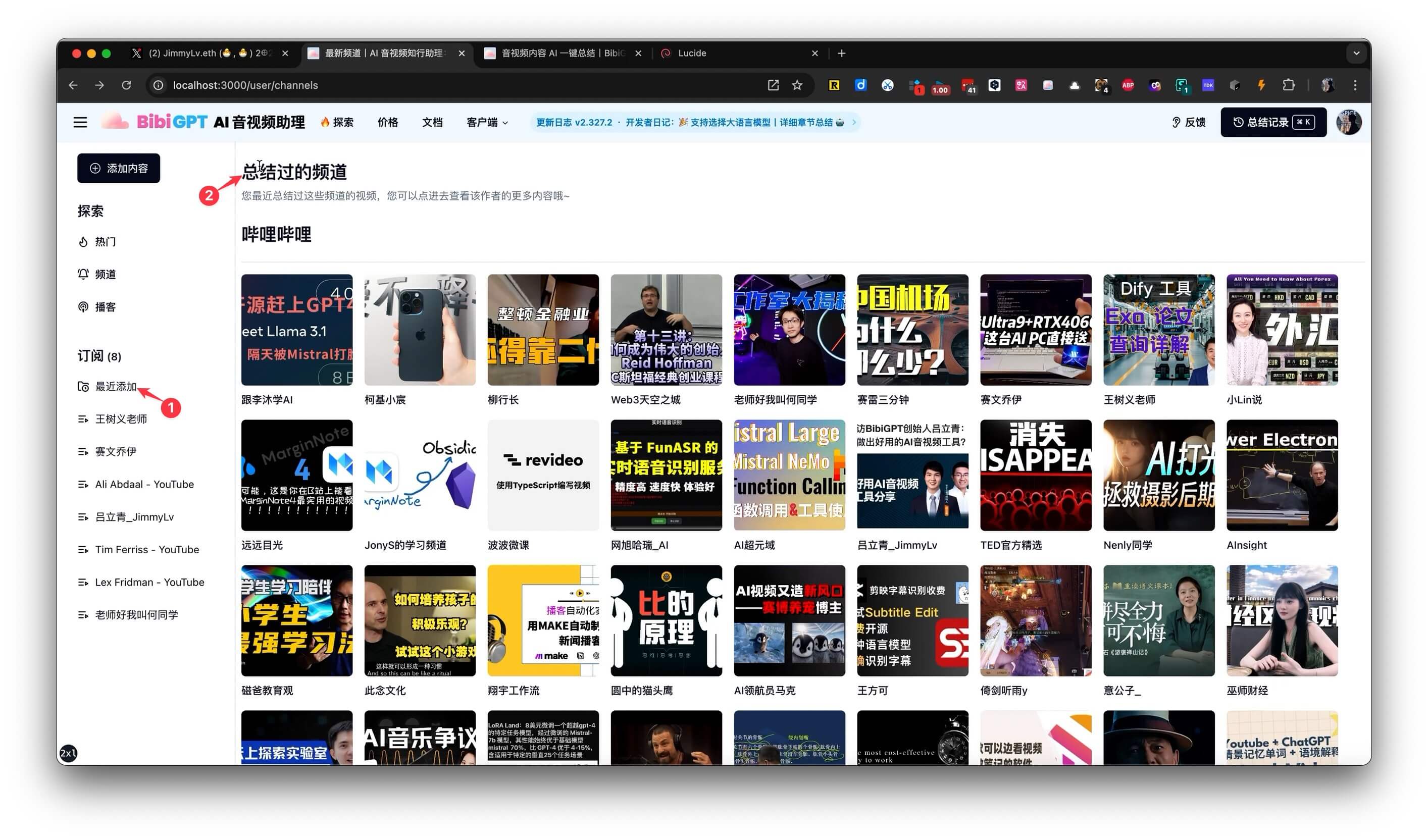Open the Chrome tab search dropdown arrow

coord(1356,53)
